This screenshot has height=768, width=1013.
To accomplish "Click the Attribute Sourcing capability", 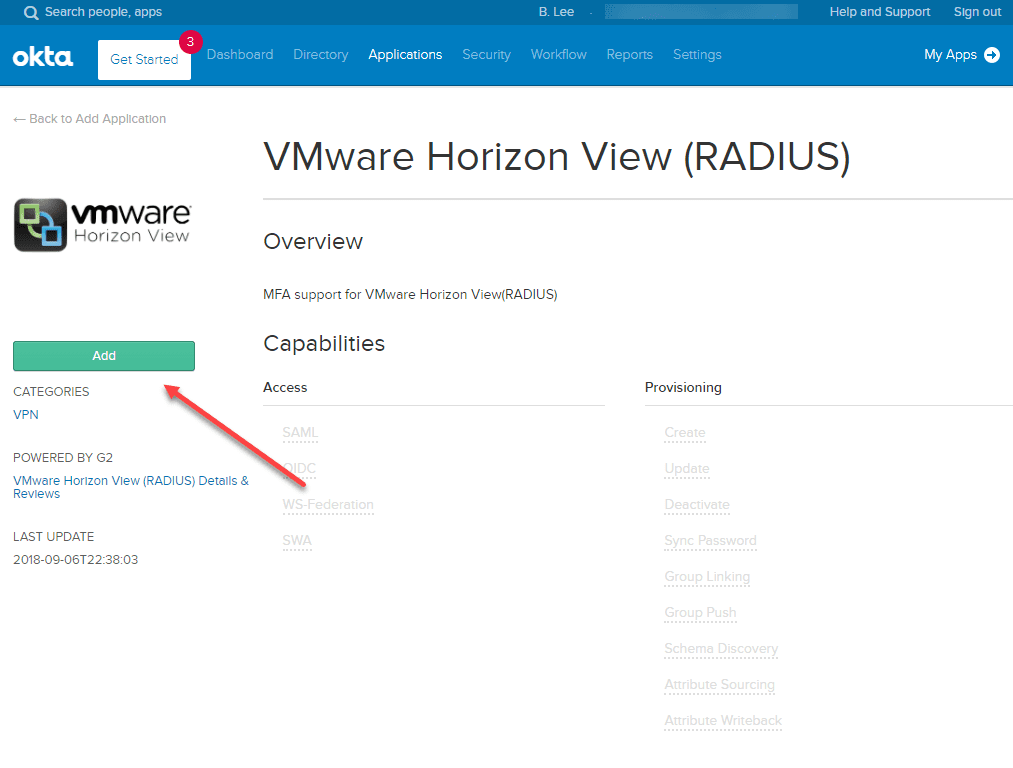I will click(x=719, y=685).
